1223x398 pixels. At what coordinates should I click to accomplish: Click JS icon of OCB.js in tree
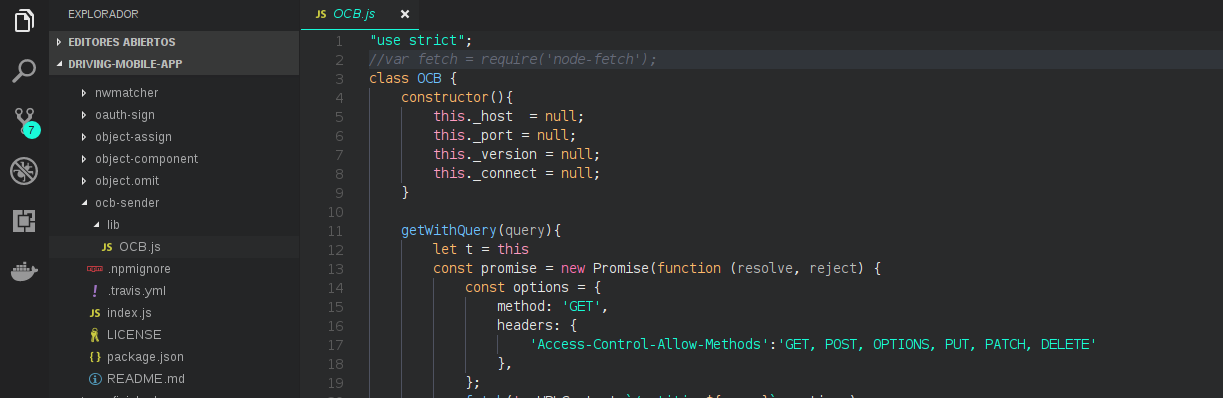coord(107,247)
